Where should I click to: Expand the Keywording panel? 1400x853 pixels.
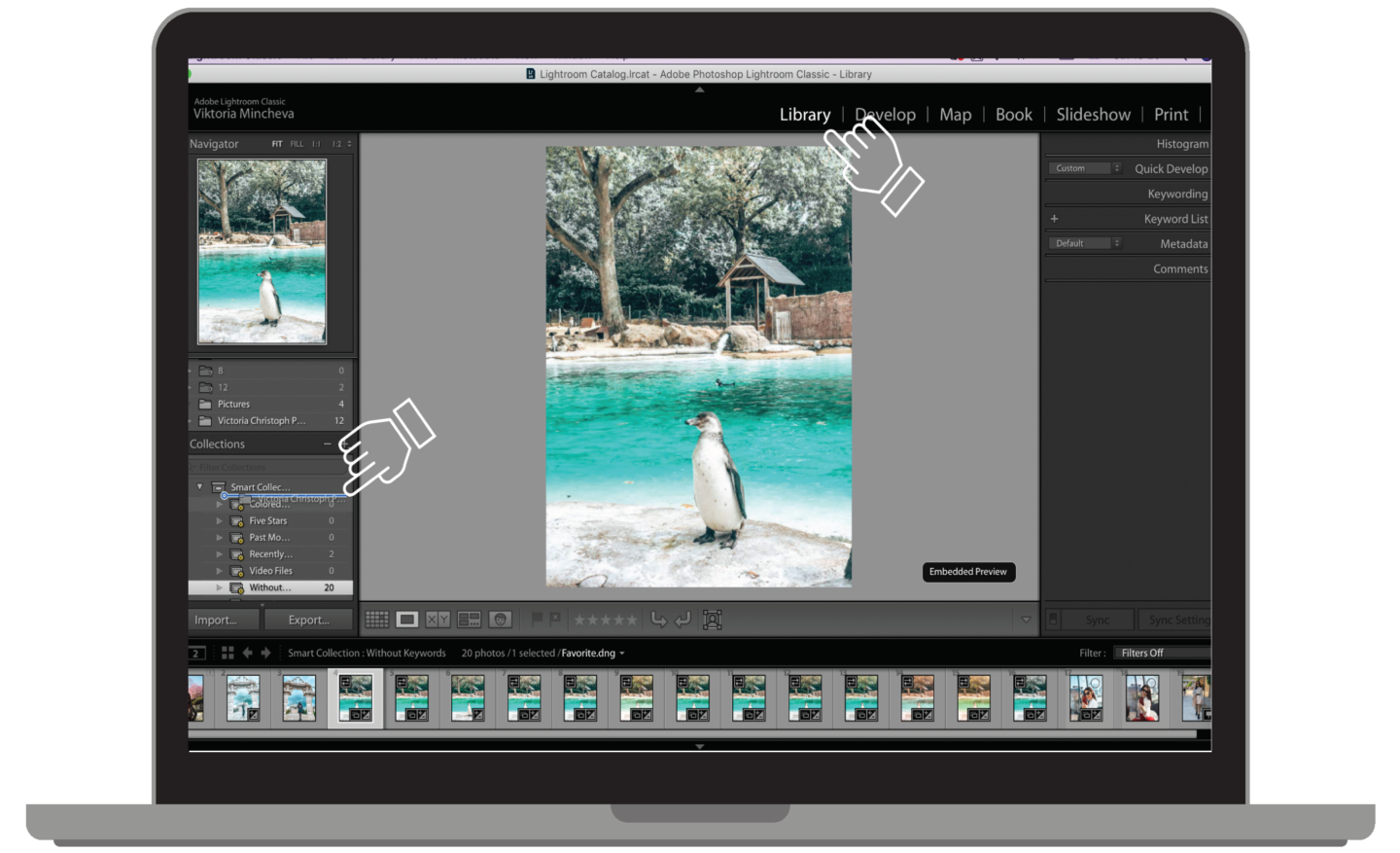click(x=1177, y=195)
